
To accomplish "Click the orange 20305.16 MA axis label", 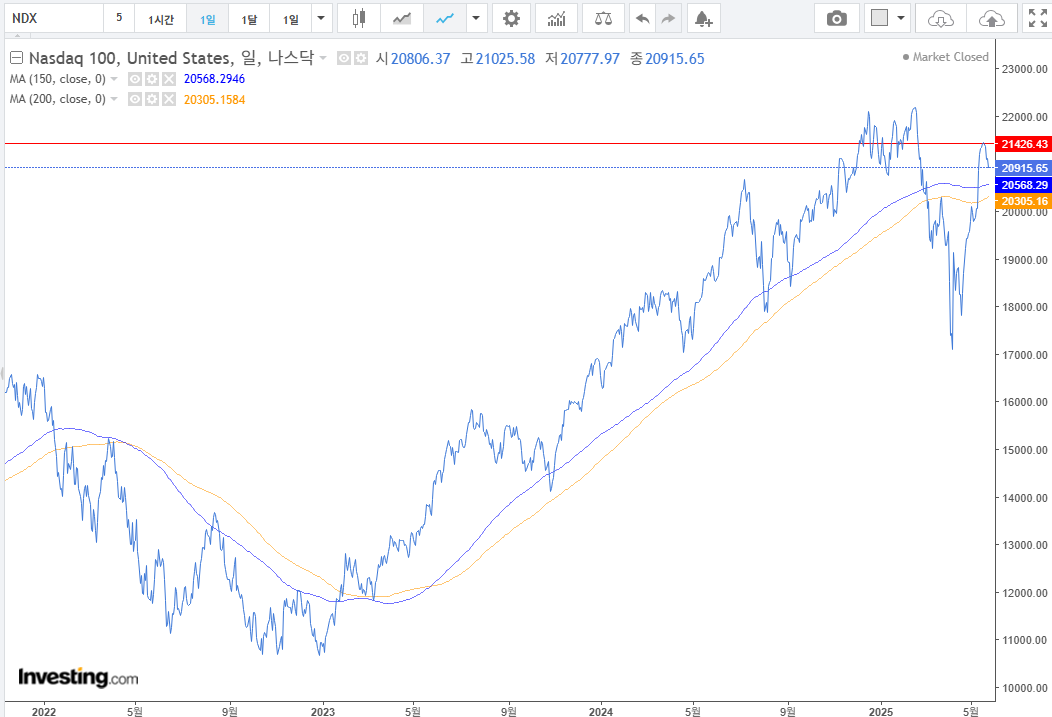I will (1024, 201).
